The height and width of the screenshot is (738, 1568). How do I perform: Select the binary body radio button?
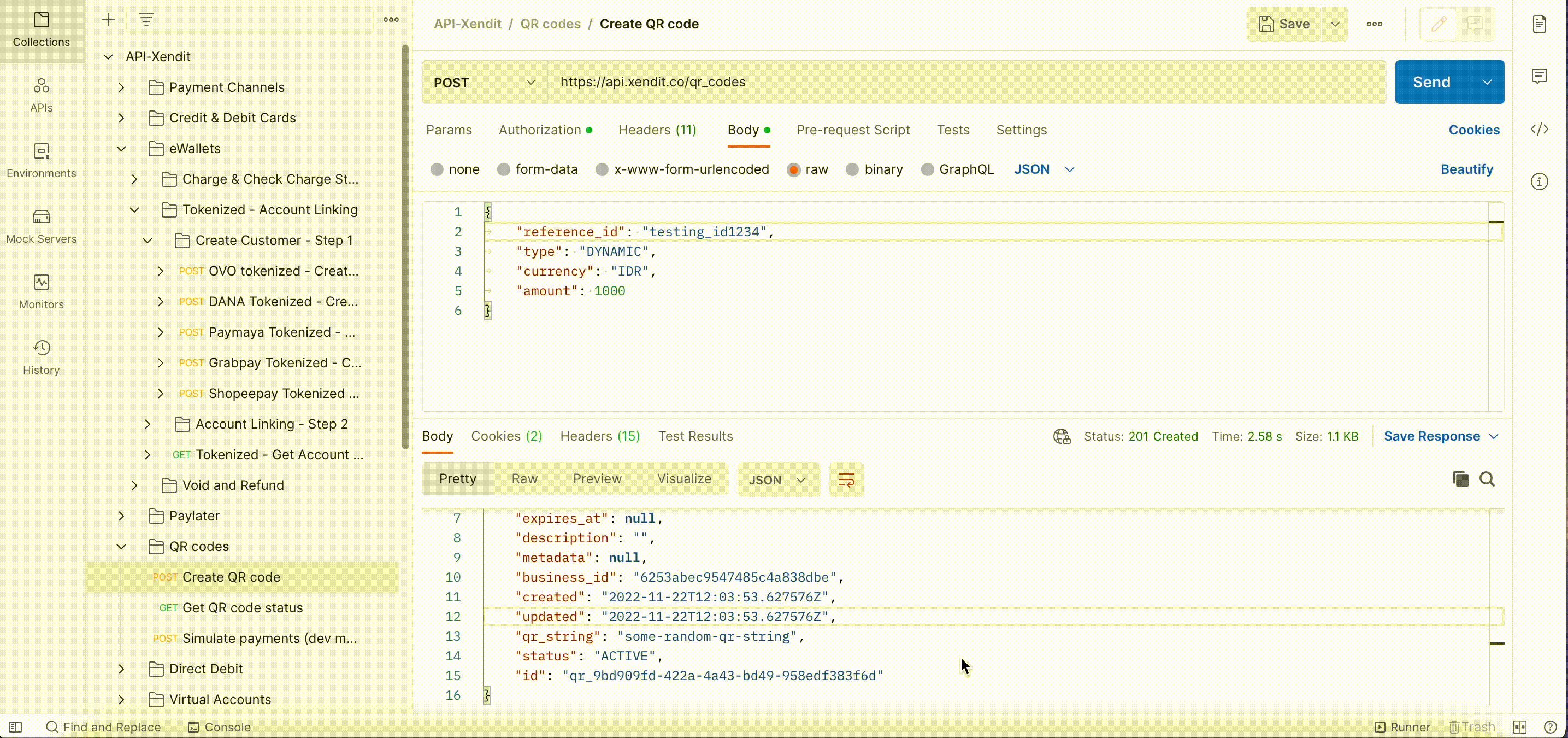click(852, 170)
